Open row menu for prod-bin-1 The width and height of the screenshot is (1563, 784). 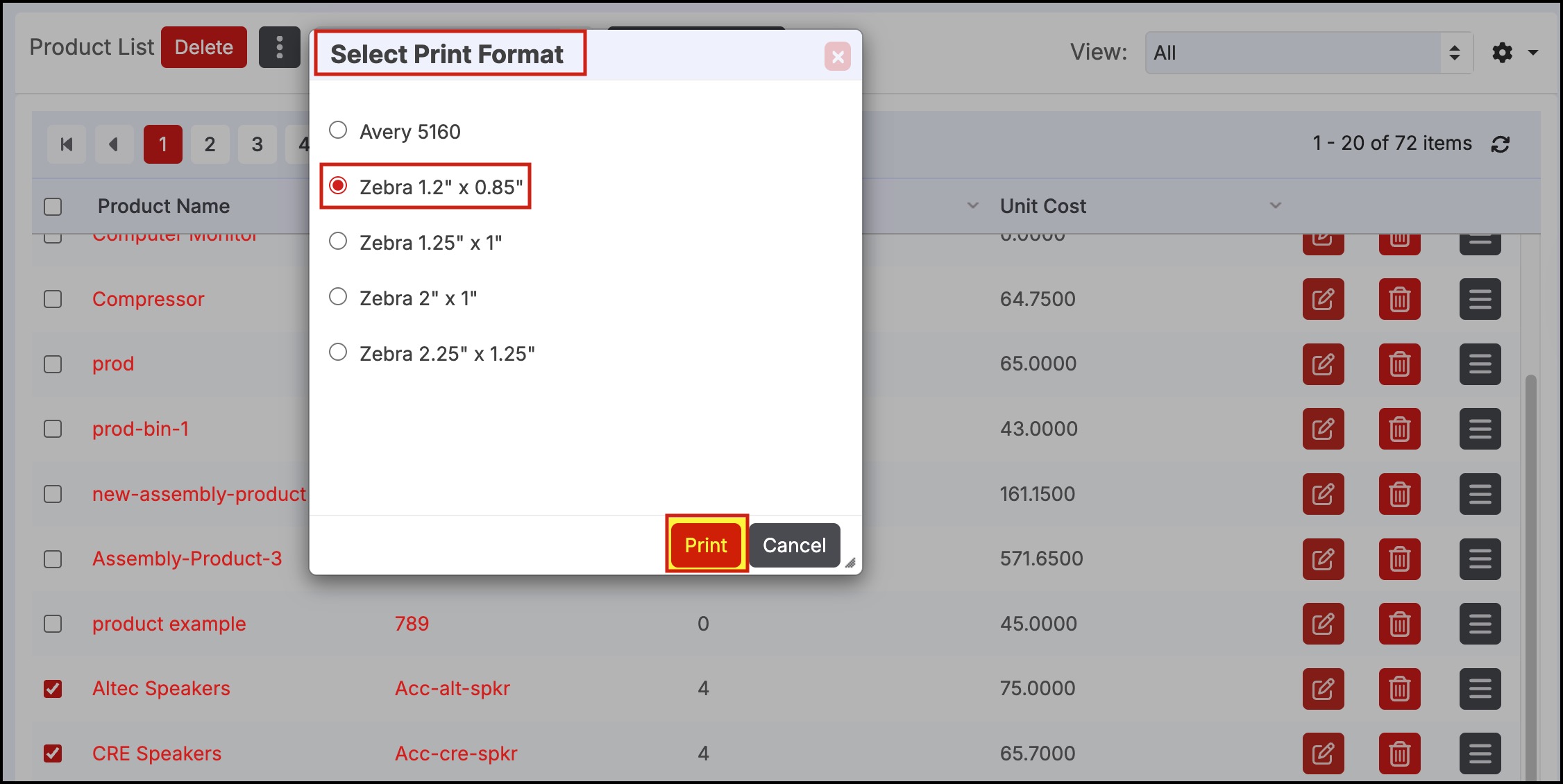pyautogui.click(x=1480, y=429)
